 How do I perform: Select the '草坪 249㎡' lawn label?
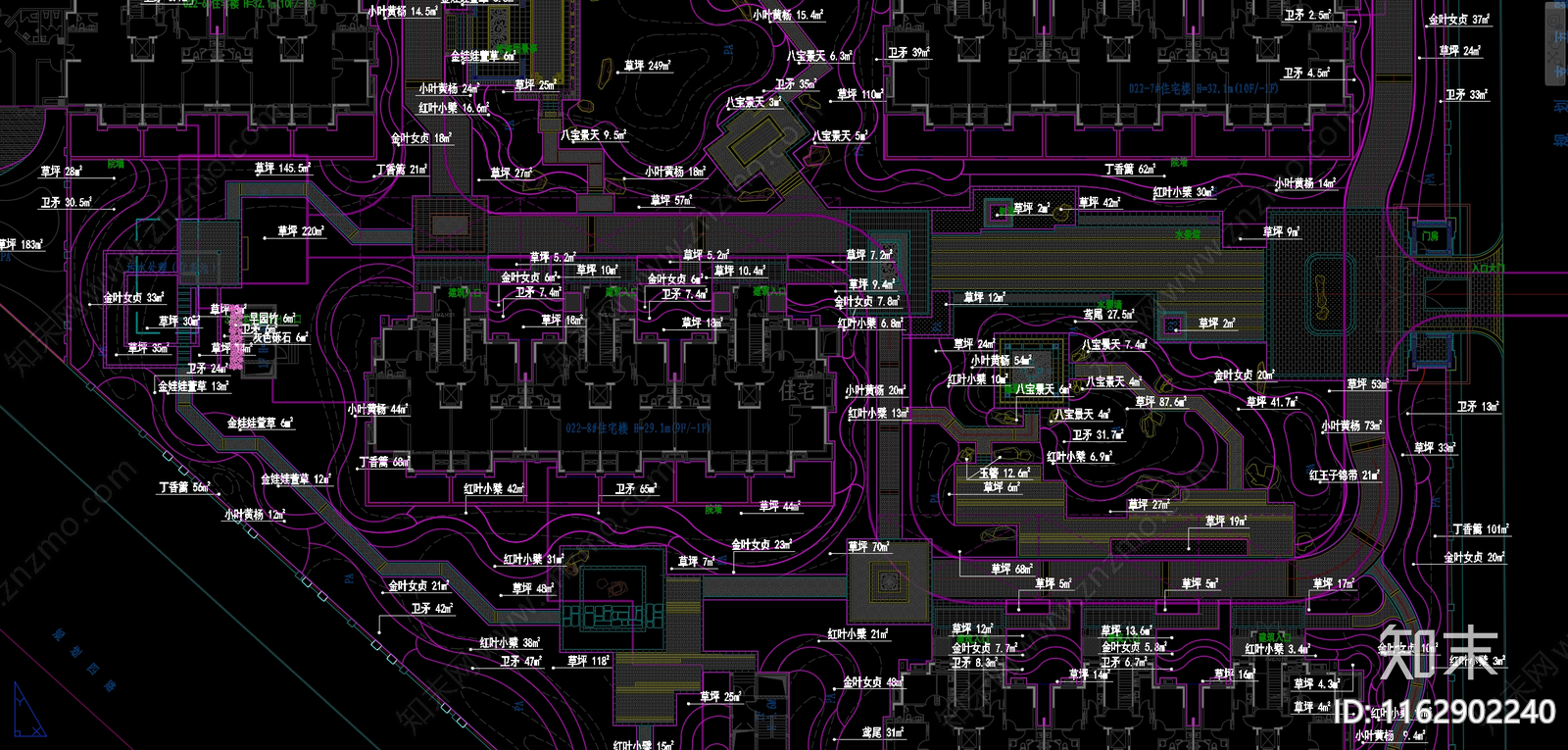point(647,66)
